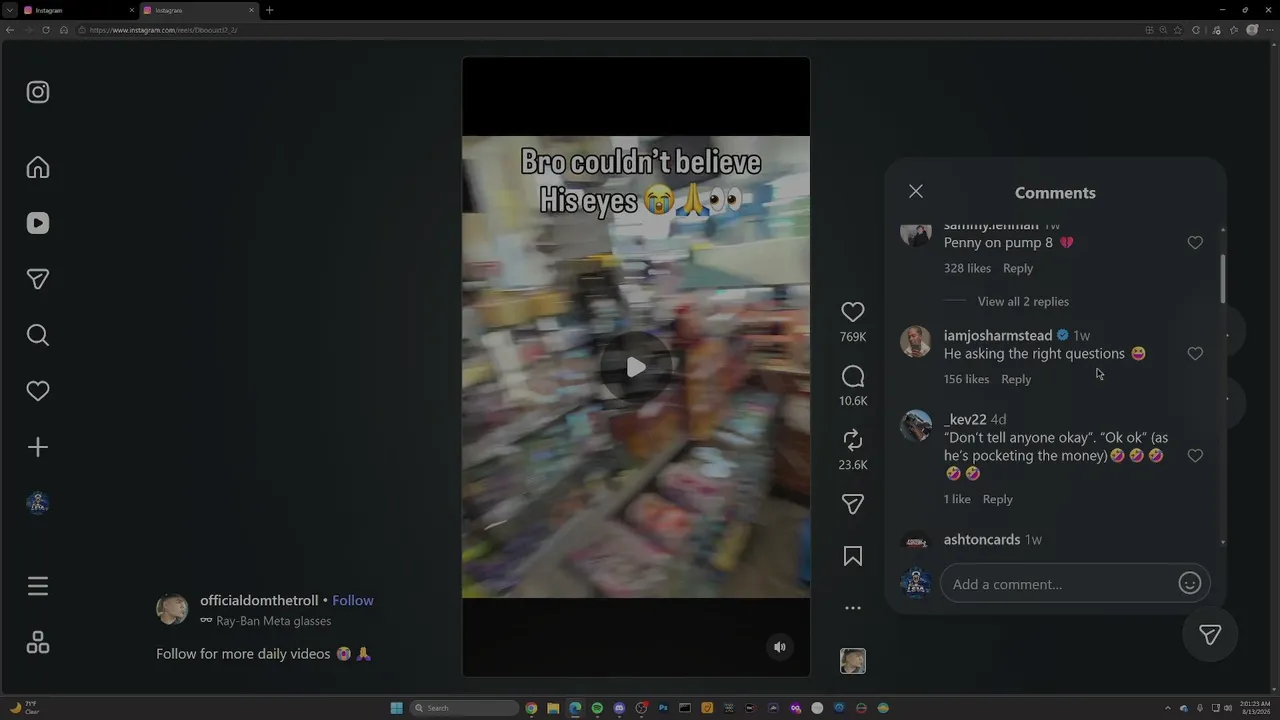View the '328 likes' count
Viewport: 1280px width, 720px height.
[x=967, y=268]
